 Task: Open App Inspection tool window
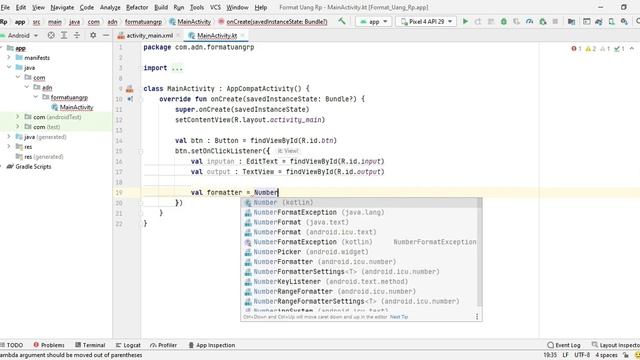point(211,345)
